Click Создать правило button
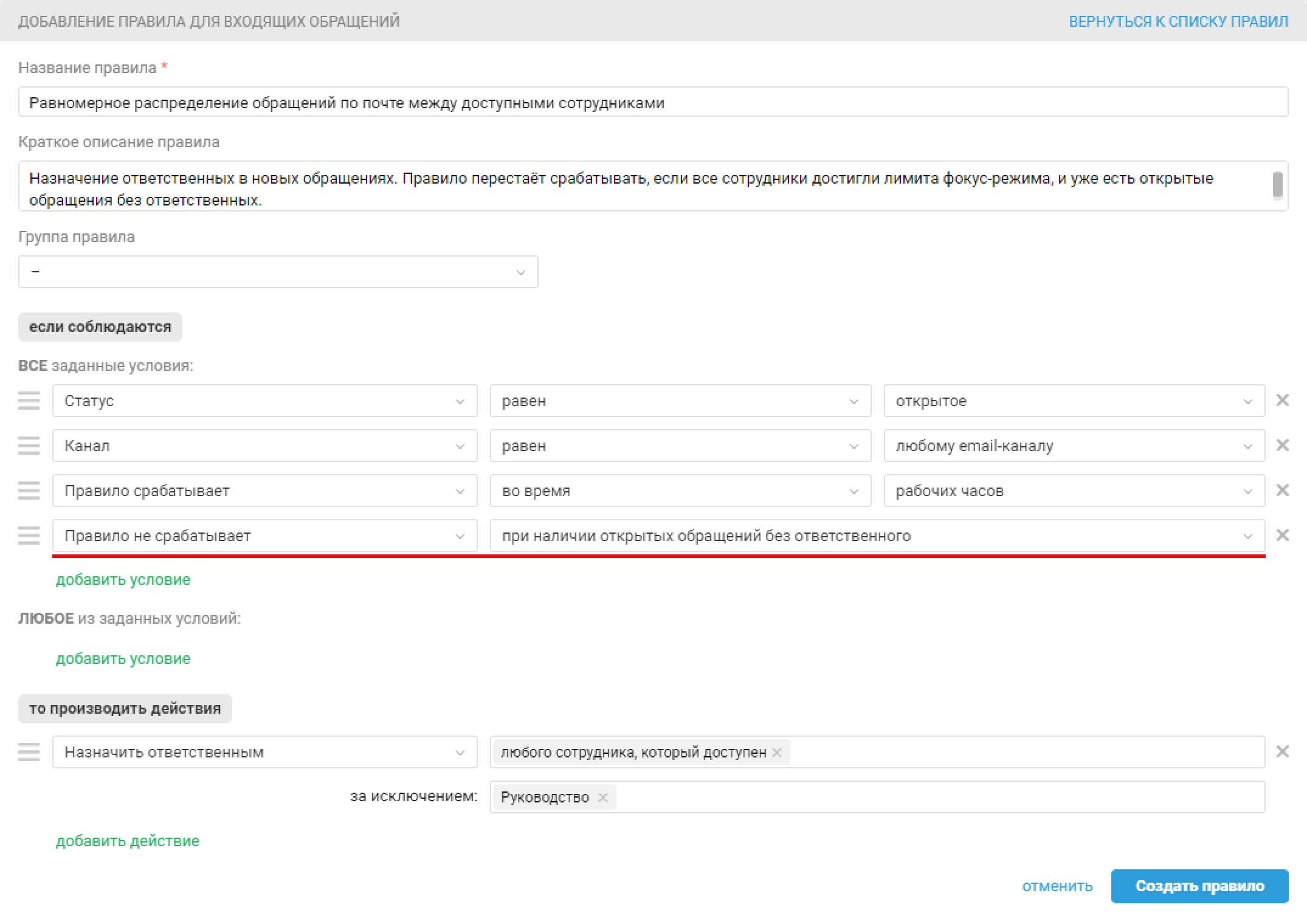1307x924 pixels. click(1199, 886)
